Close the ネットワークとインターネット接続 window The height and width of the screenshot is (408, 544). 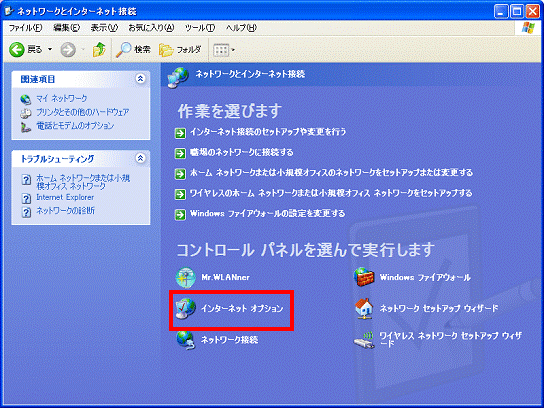[533, 12]
